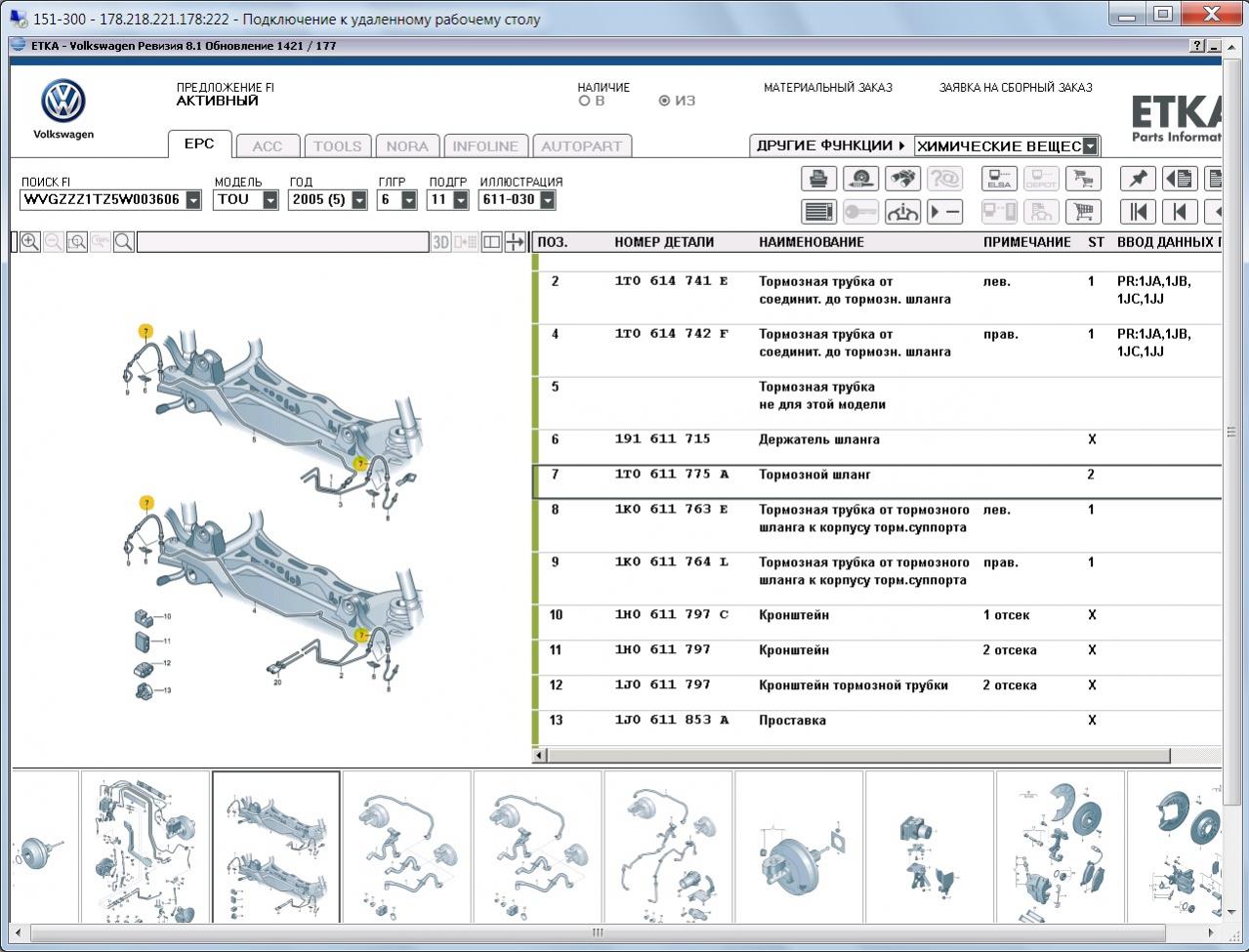The width and height of the screenshot is (1249, 952).
Task: Open the AUTOPART tab
Action: pos(581,146)
